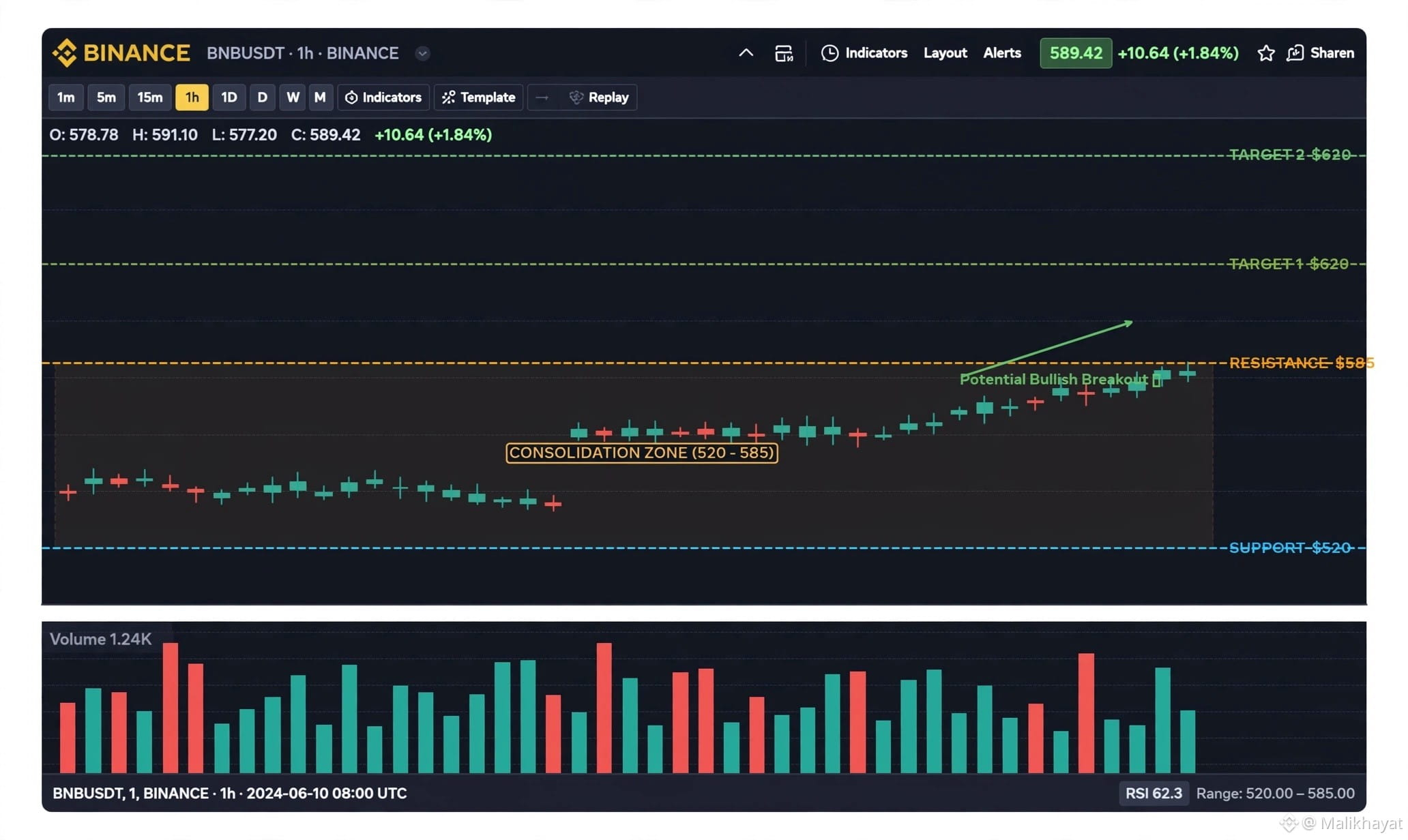The width and height of the screenshot is (1408, 840).
Task: Click the +10.64 (+1.84%) change in header
Action: (x=1178, y=53)
